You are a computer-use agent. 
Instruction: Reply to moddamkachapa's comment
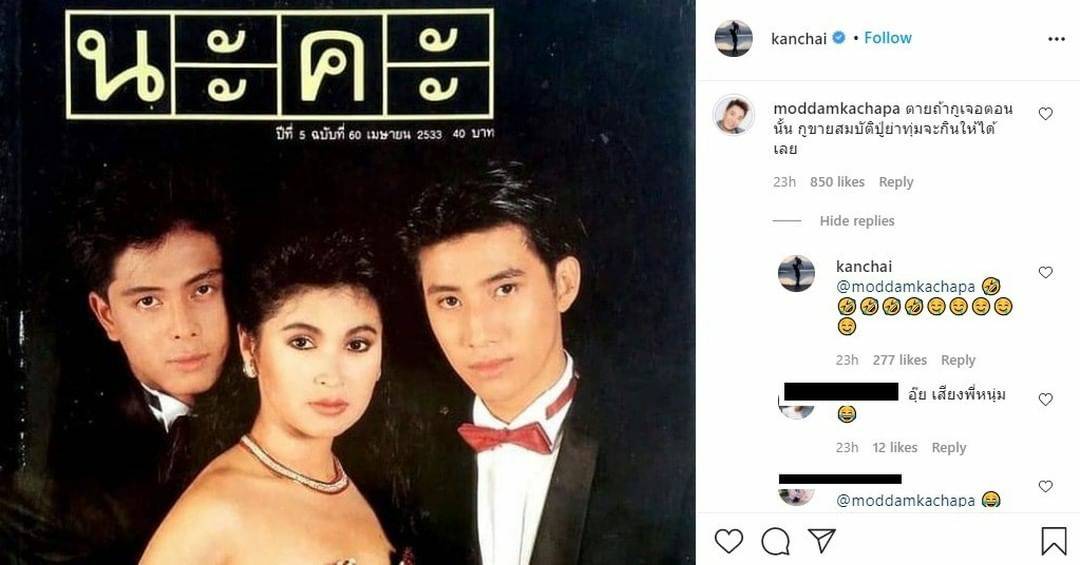(896, 182)
